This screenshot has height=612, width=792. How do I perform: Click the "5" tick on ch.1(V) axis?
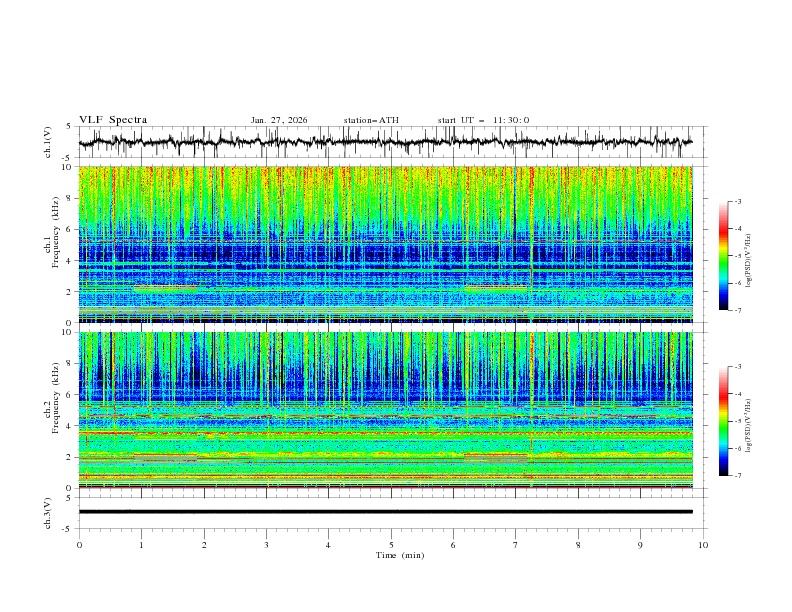click(x=69, y=127)
